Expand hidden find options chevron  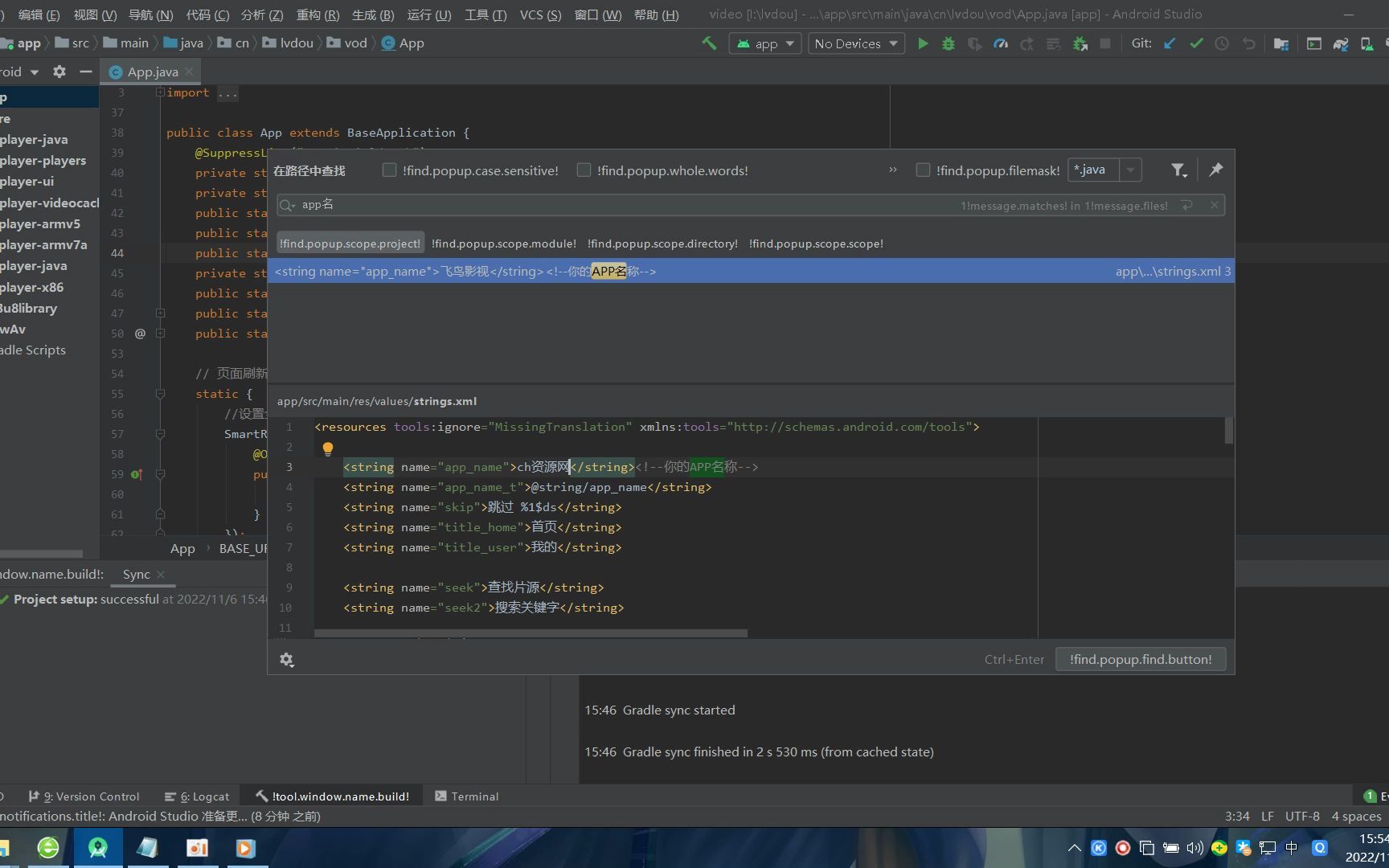pos(892,170)
